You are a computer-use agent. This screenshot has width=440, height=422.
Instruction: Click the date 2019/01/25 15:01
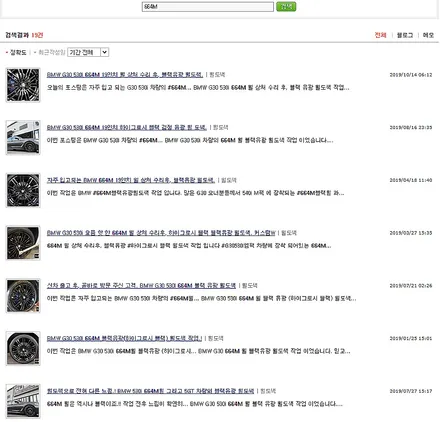click(411, 338)
